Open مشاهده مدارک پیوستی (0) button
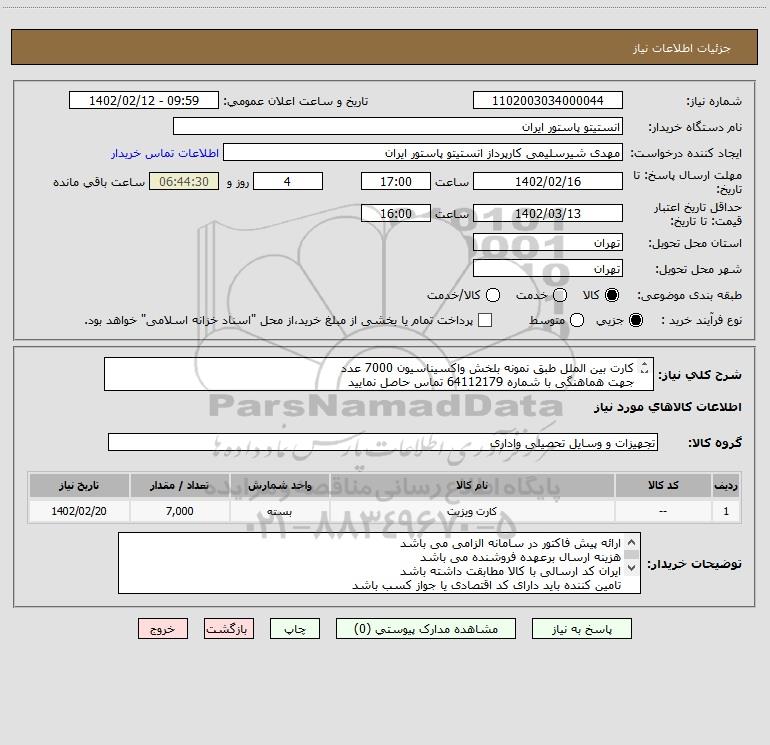Image resolution: width=770 pixels, height=745 pixels. (x=426, y=629)
